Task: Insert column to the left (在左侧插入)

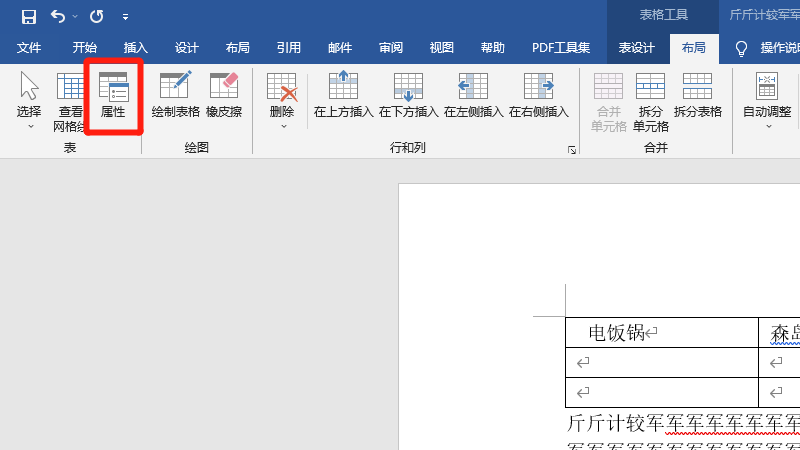Action: pos(473,97)
